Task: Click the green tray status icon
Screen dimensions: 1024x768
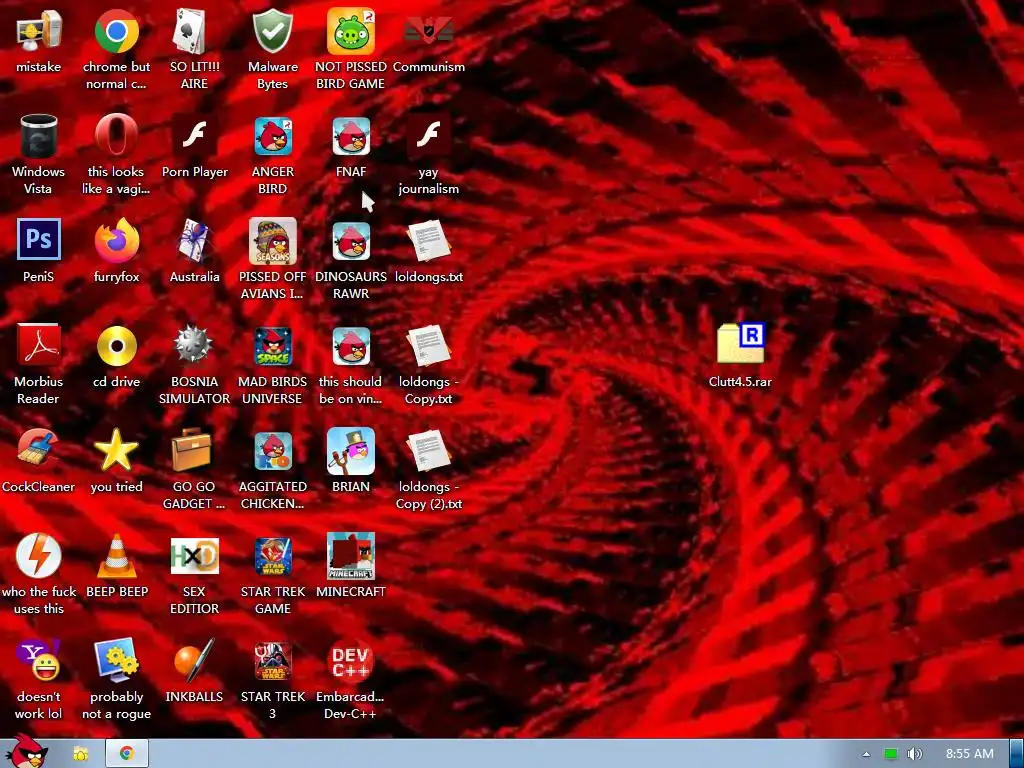Action: pos(891,754)
